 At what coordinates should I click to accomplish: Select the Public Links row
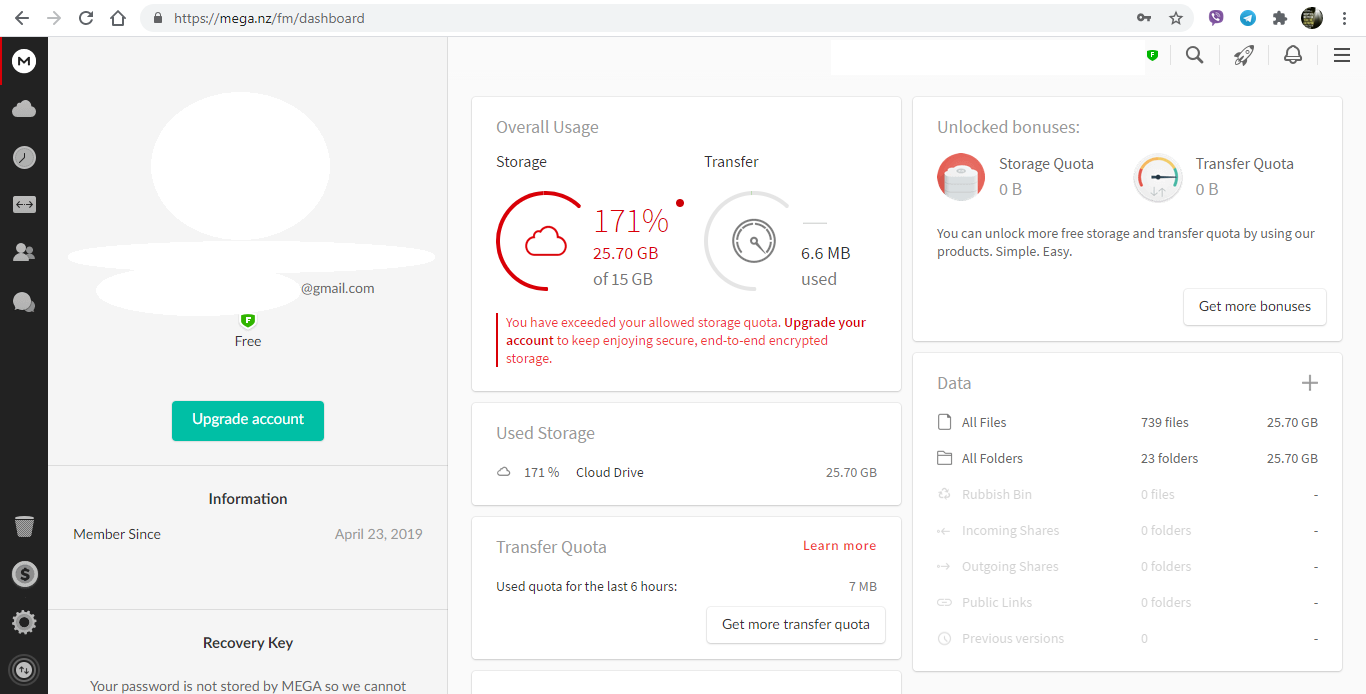coord(1127,602)
